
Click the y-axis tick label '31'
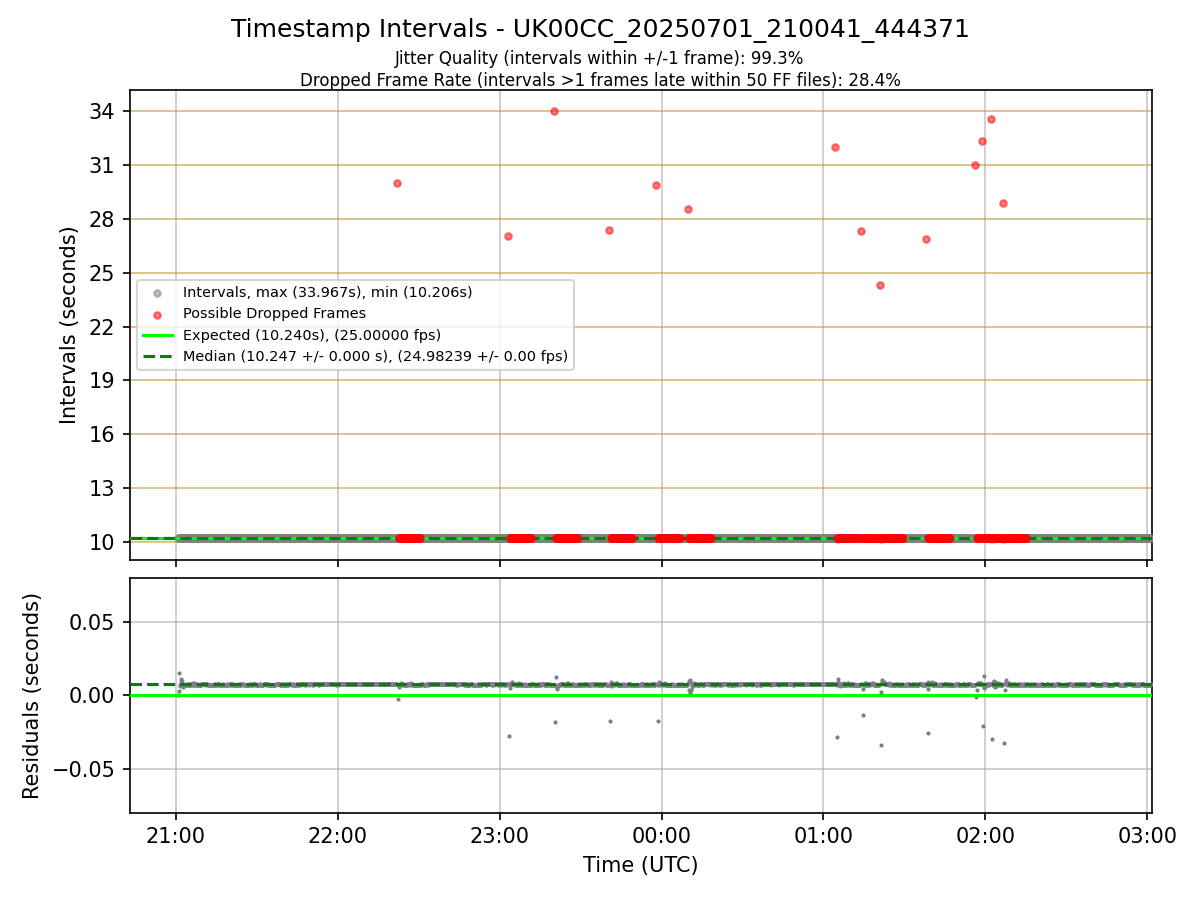click(x=103, y=165)
